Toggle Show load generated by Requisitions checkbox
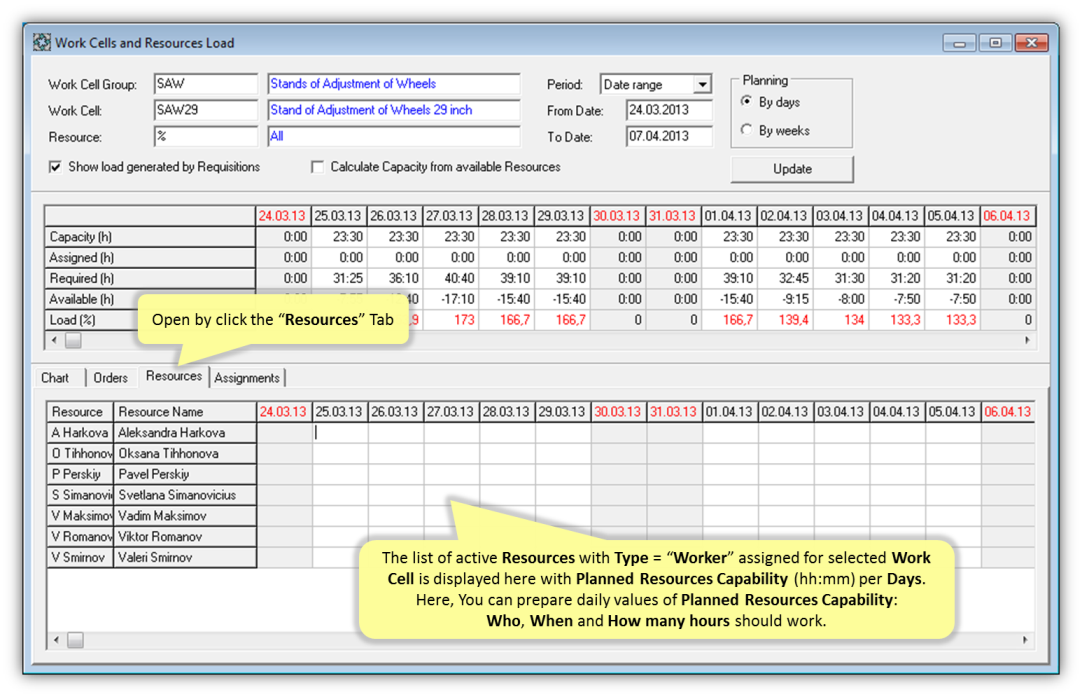This screenshot has height=697, width=1082. pyautogui.click(x=55, y=167)
